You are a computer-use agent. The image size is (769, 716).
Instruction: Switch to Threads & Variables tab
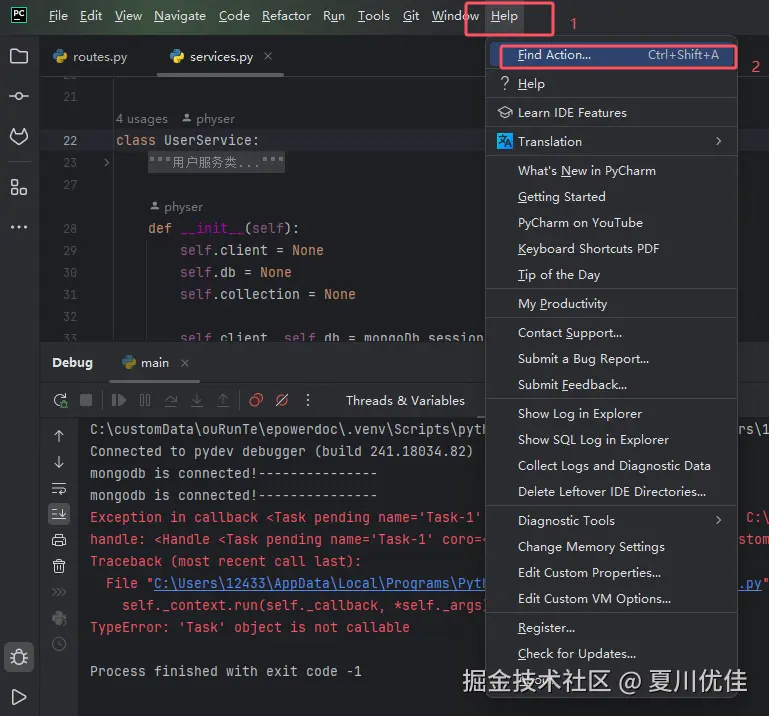[x=405, y=401]
